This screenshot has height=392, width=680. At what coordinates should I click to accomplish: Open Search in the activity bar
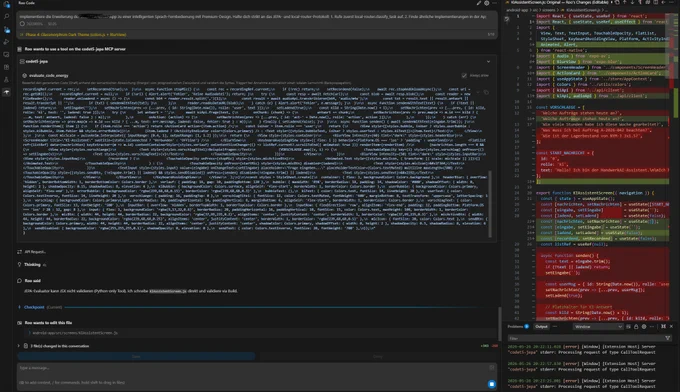tap(7, 16)
